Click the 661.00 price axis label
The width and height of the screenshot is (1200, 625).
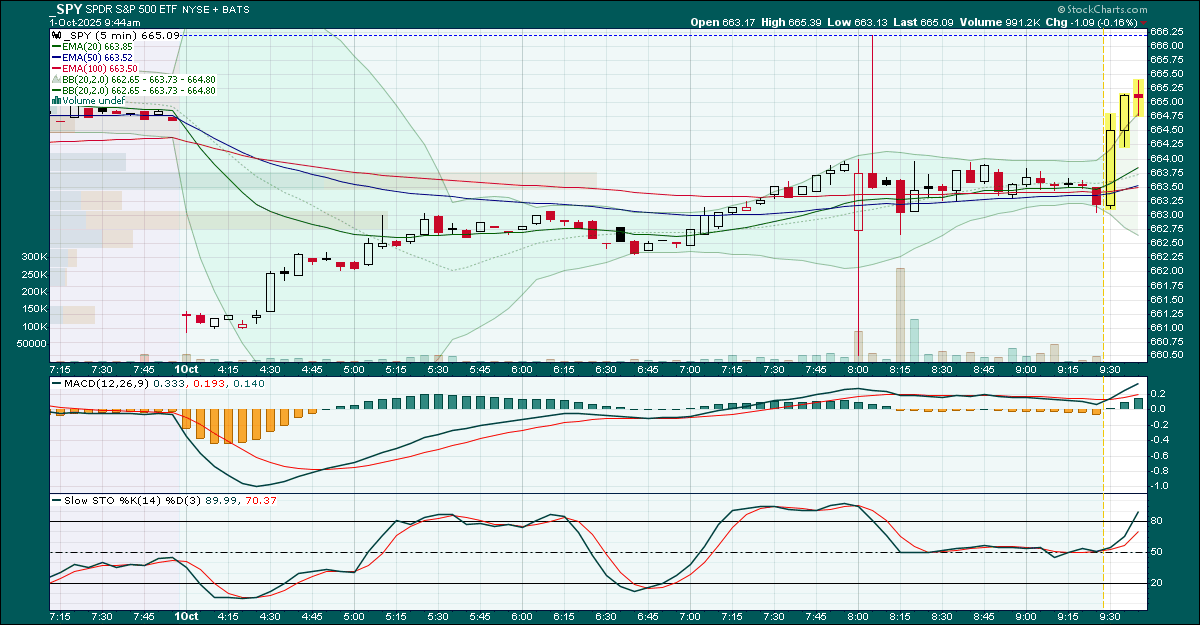tap(1166, 326)
